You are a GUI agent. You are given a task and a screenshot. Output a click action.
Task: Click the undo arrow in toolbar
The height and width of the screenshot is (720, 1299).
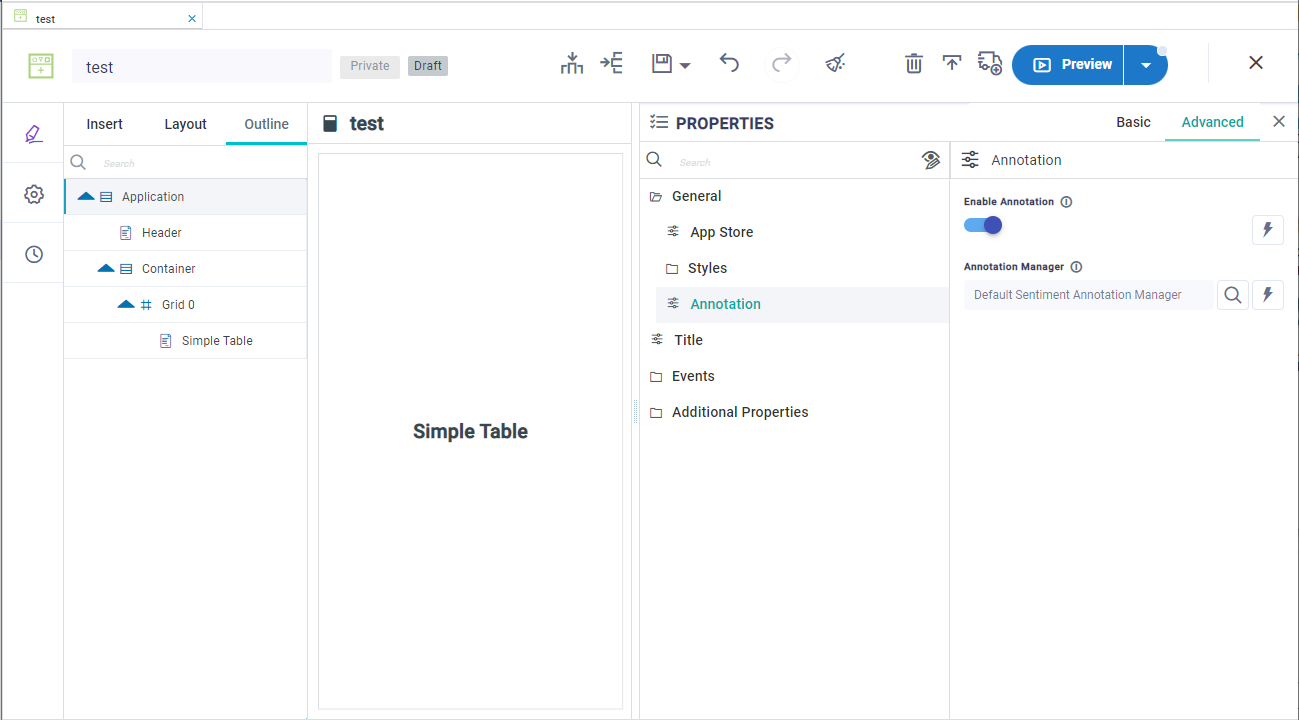click(x=729, y=64)
